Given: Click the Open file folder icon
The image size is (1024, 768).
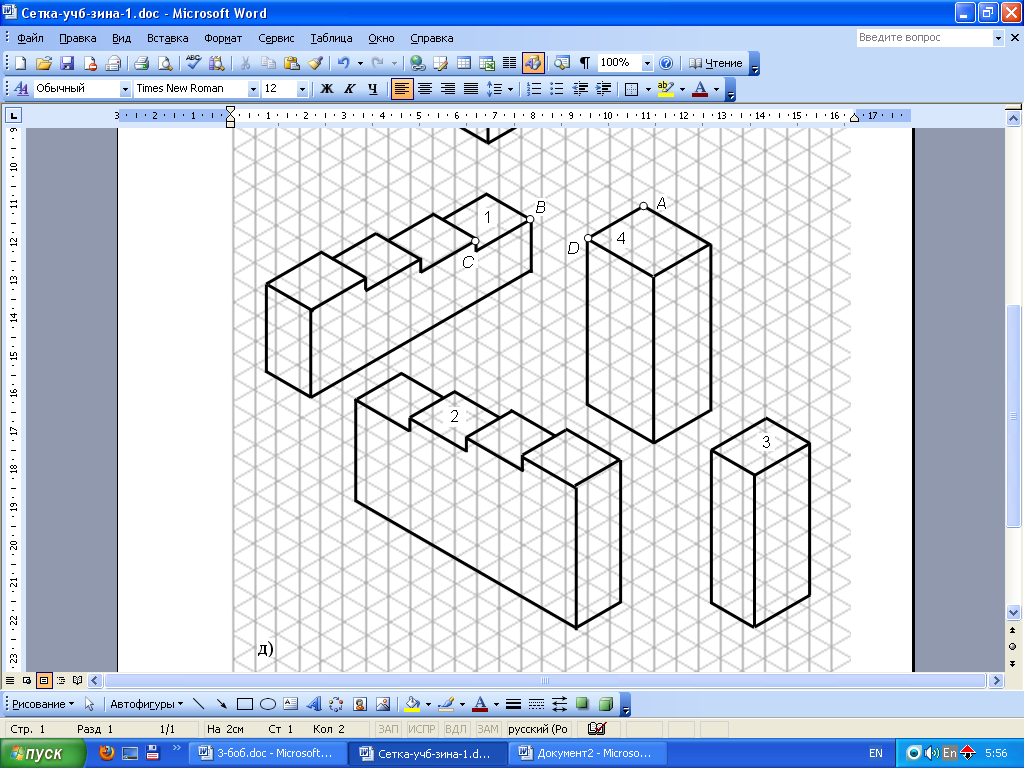Looking at the screenshot, I should (44, 63).
